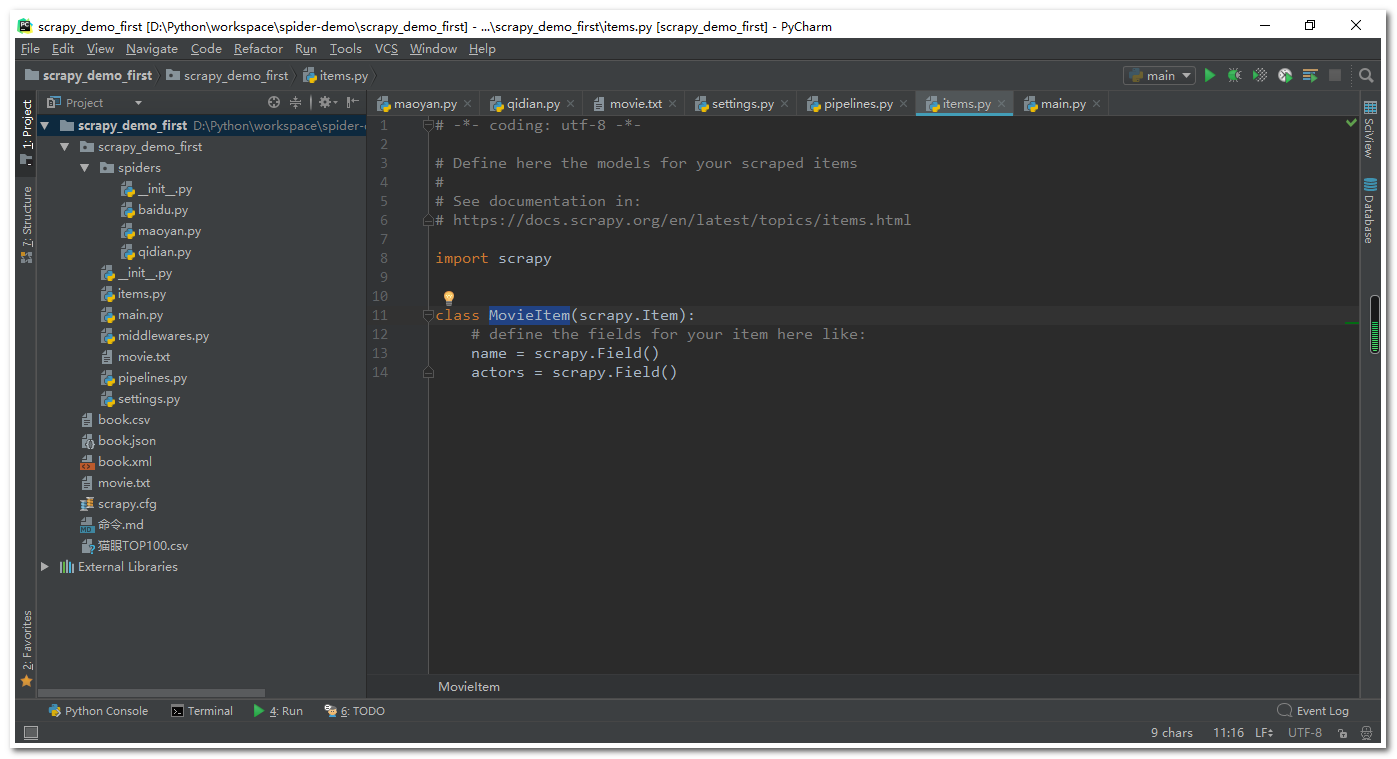
Task: Click the Project tree horizontal scrollbar
Action: (150, 692)
